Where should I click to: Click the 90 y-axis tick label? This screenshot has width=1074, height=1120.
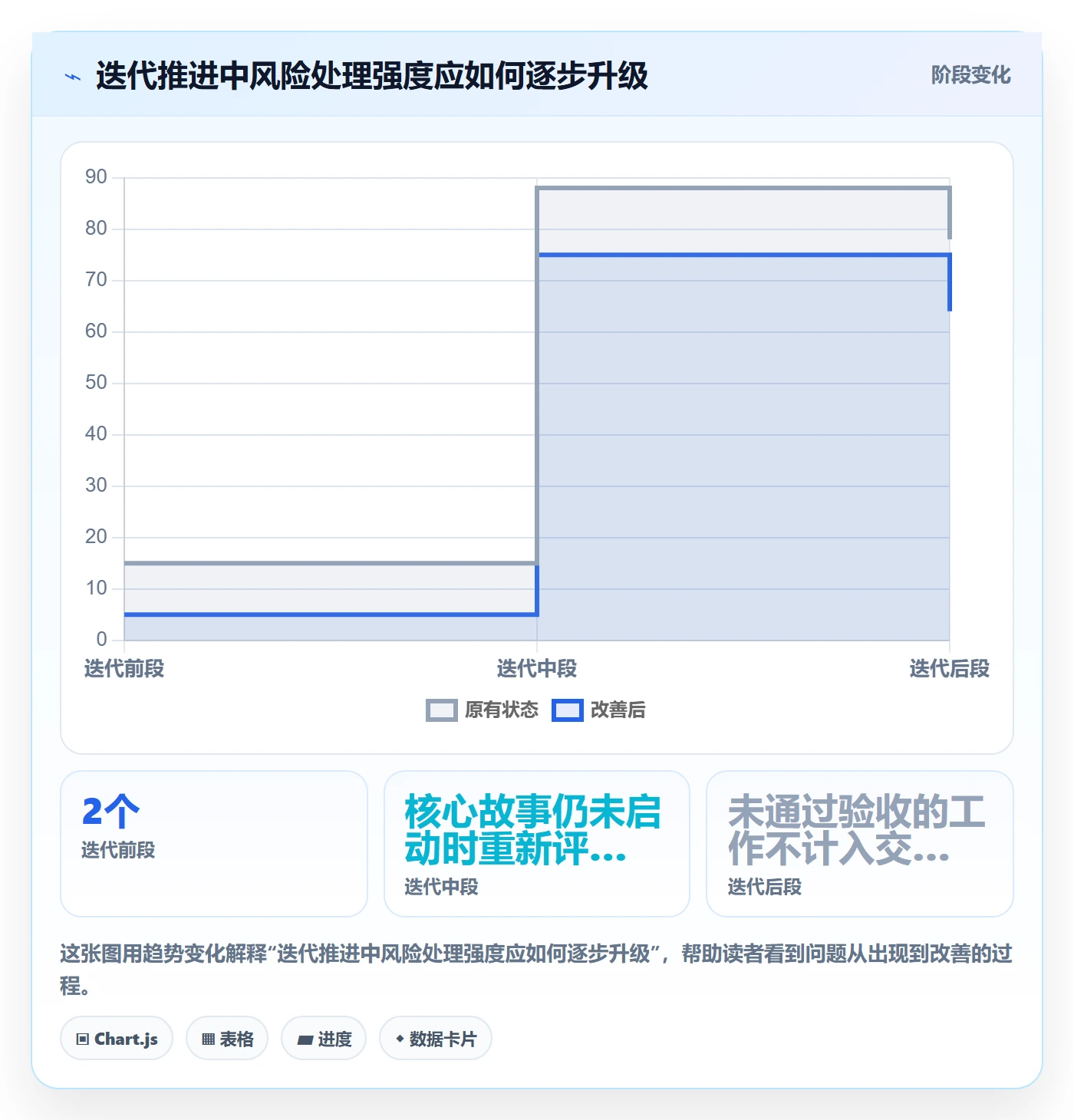click(x=96, y=177)
